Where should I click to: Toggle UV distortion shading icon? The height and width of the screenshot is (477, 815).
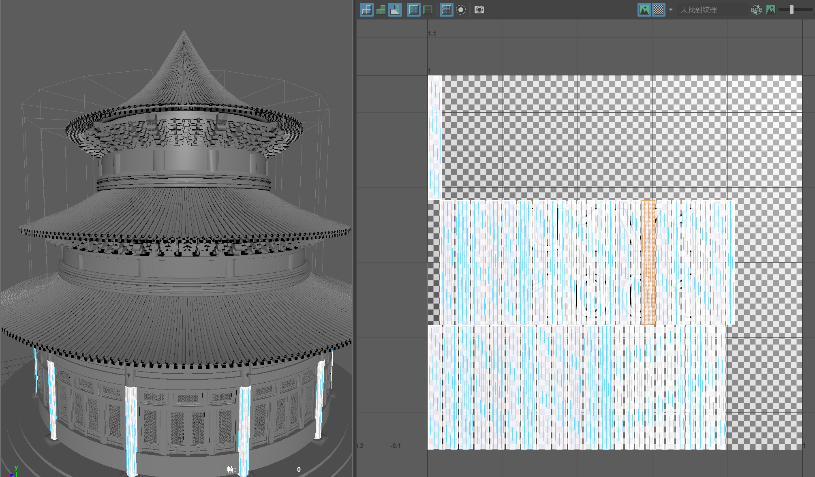(x=395, y=9)
